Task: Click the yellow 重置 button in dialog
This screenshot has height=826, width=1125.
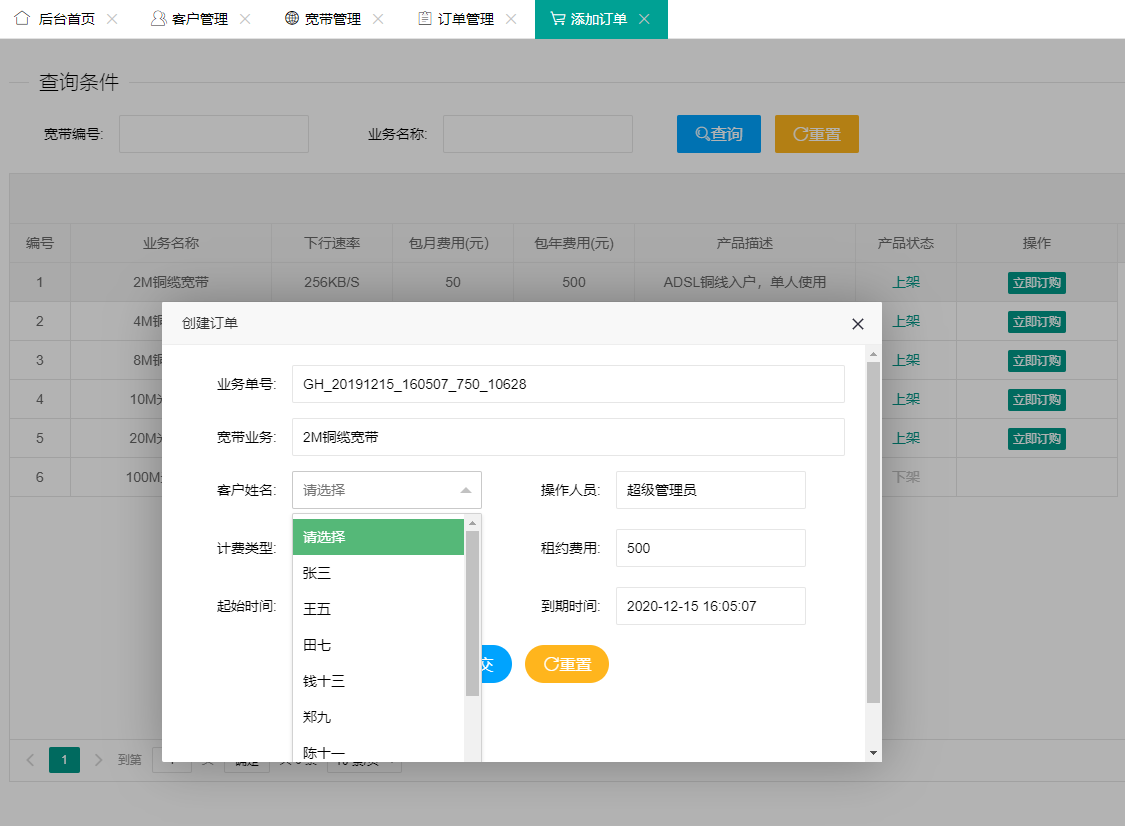Action: click(x=567, y=665)
